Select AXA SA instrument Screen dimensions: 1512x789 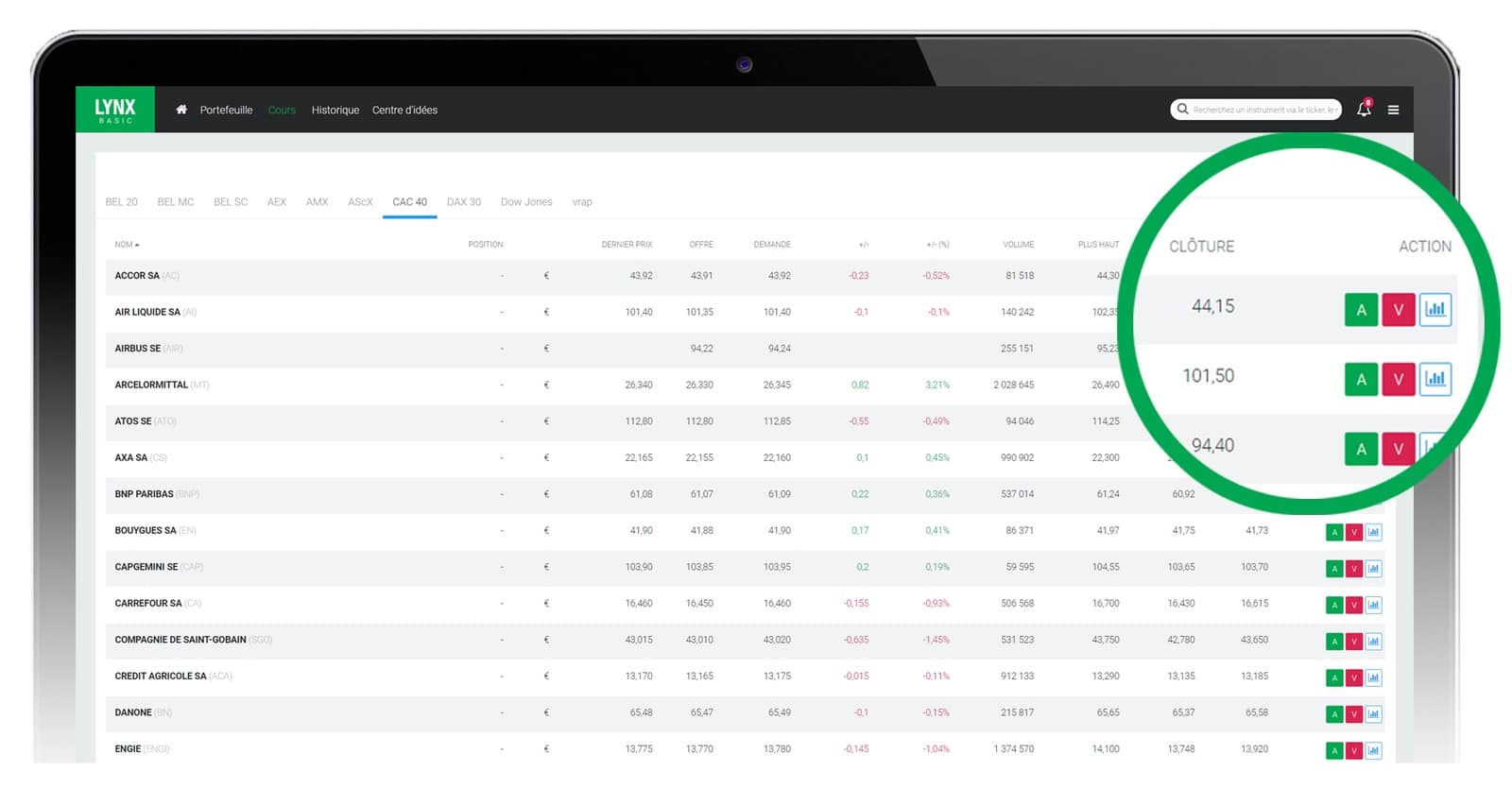coord(131,457)
